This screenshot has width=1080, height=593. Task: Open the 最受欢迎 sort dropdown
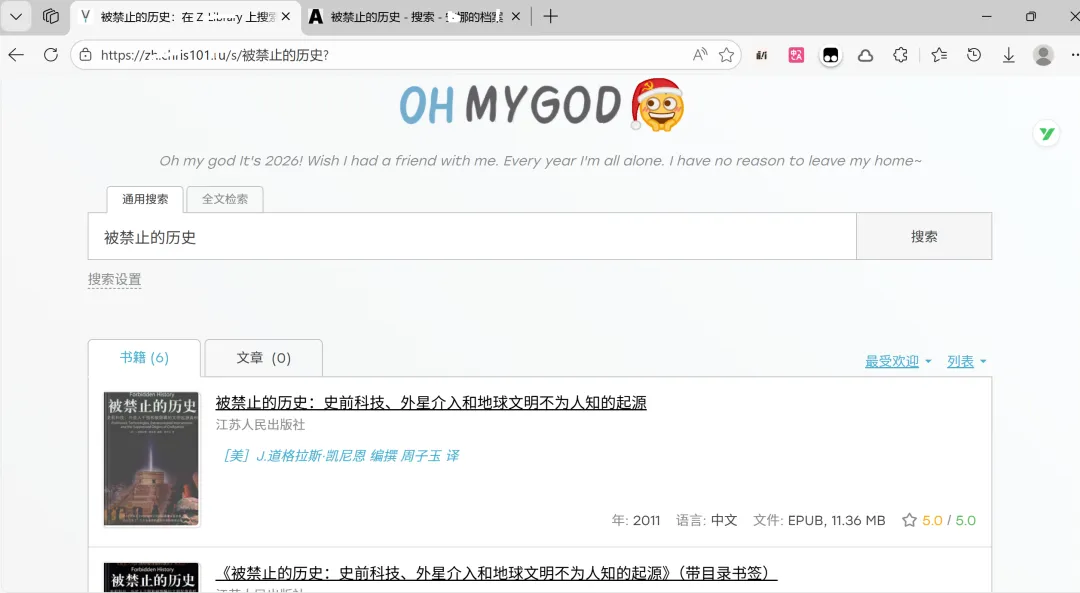click(898, 361)
